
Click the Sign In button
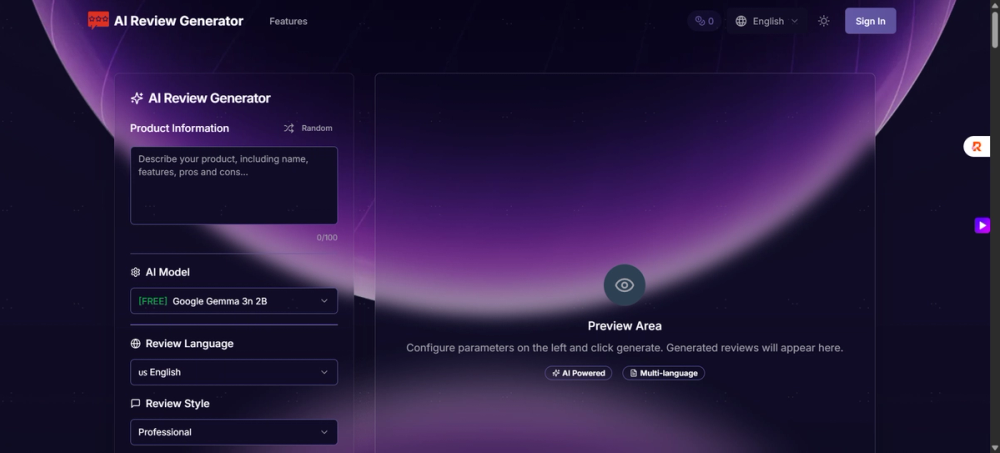870,21
